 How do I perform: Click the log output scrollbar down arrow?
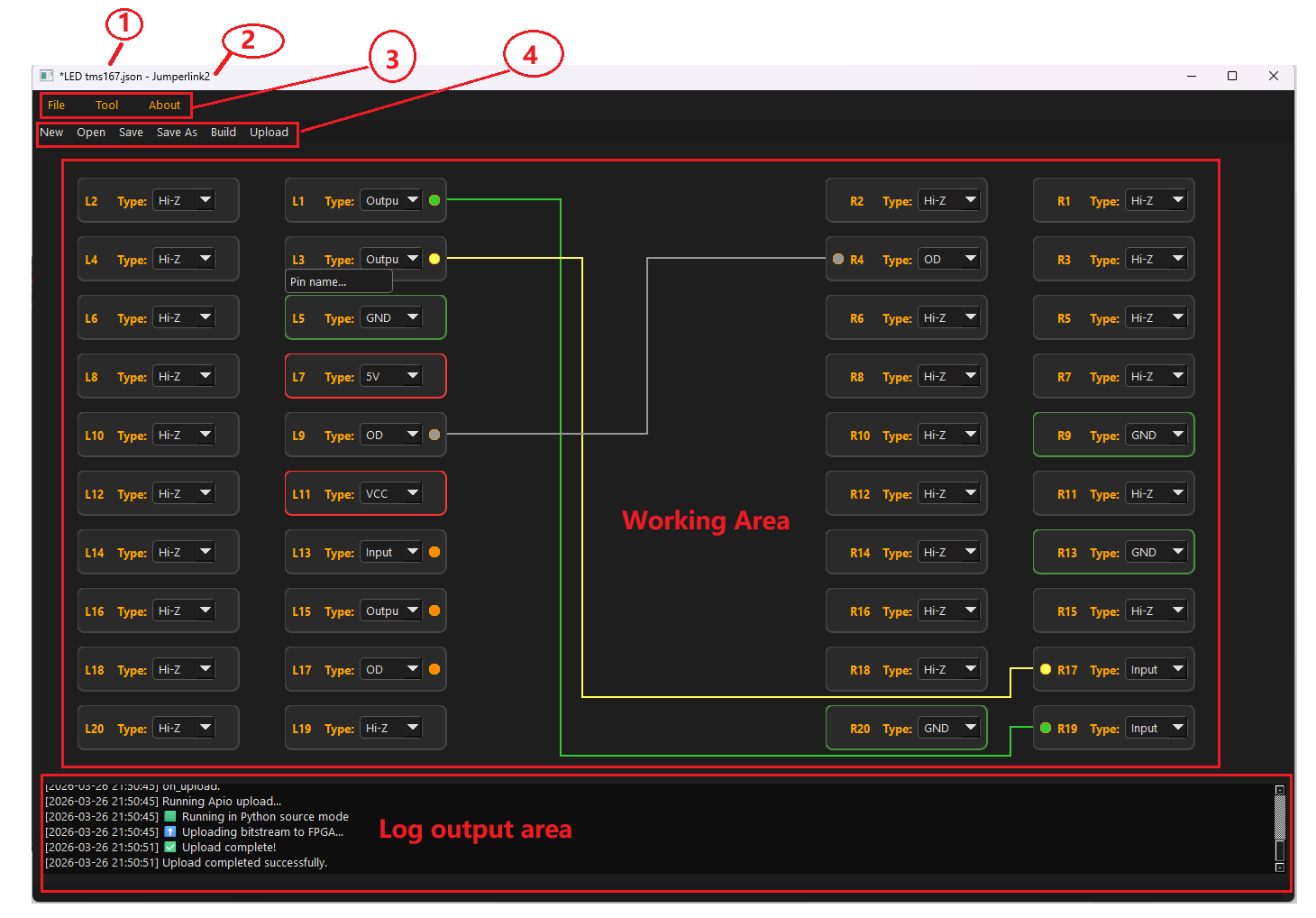(x=1279, y=868)
